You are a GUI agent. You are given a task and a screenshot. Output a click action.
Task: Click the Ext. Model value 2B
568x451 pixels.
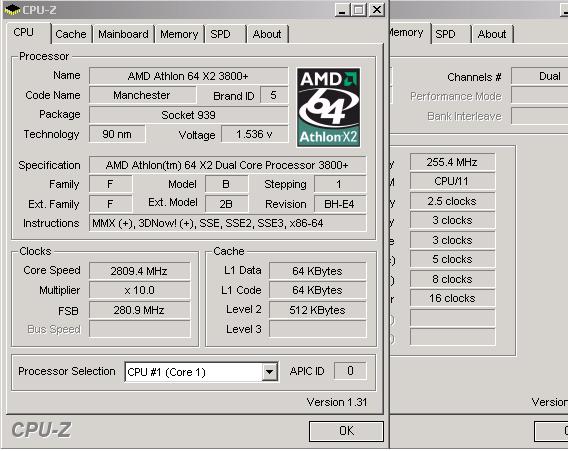(226, 204)
